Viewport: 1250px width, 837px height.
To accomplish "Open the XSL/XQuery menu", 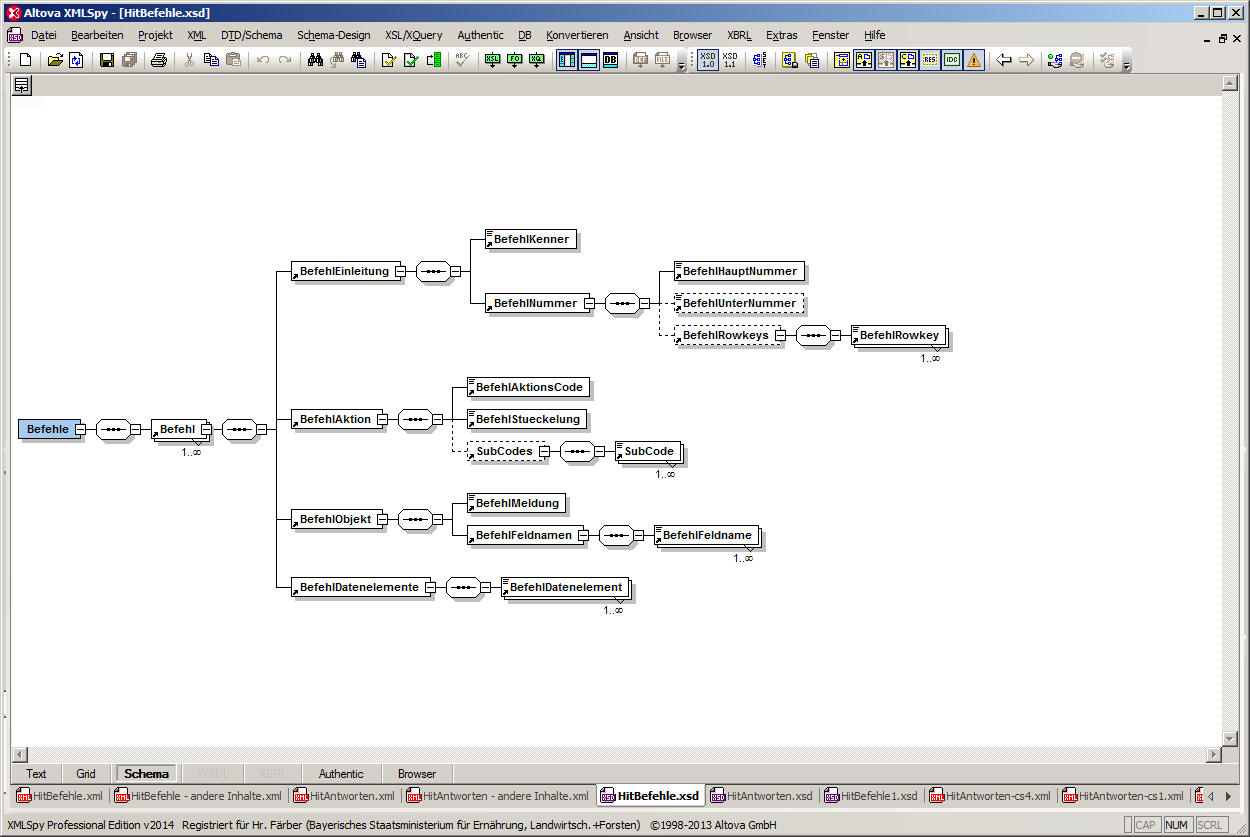I will (413, 35).
